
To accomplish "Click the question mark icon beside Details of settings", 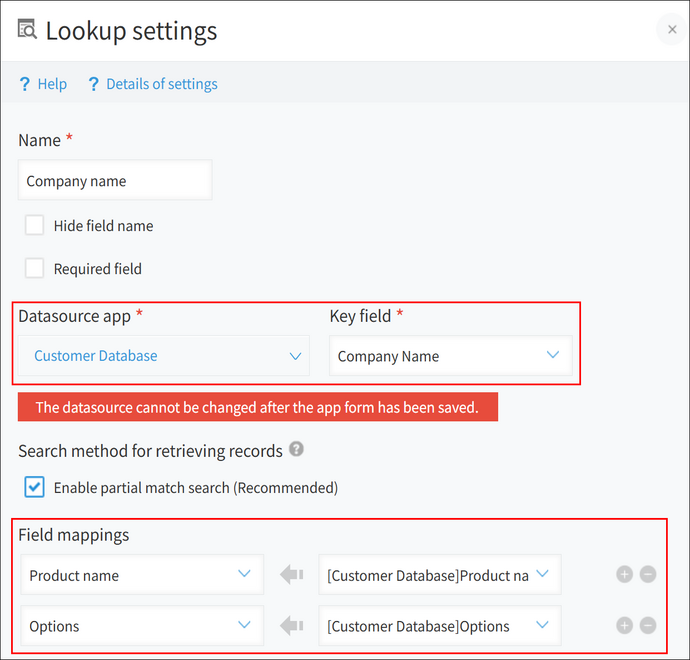I will [94, 84].
